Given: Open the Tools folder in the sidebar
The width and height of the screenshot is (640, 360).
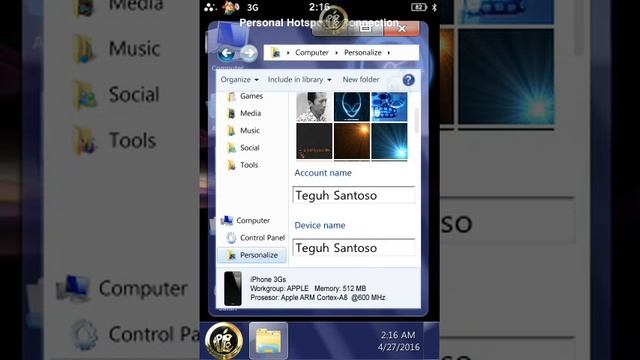Looking at the screenshot, I should (249, 165).
